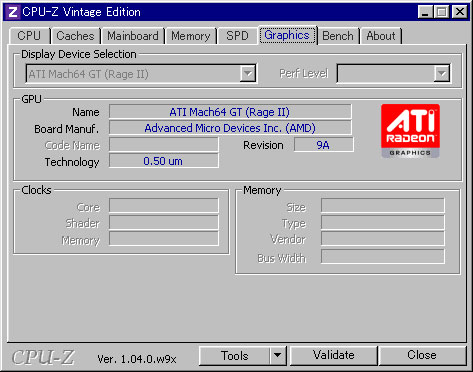
Task: Click the Technology label
Action: [72, 162]
